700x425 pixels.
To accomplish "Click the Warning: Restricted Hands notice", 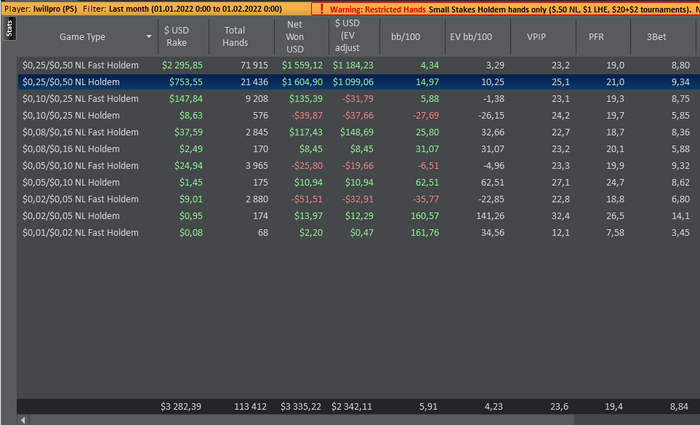I will 378,9.
